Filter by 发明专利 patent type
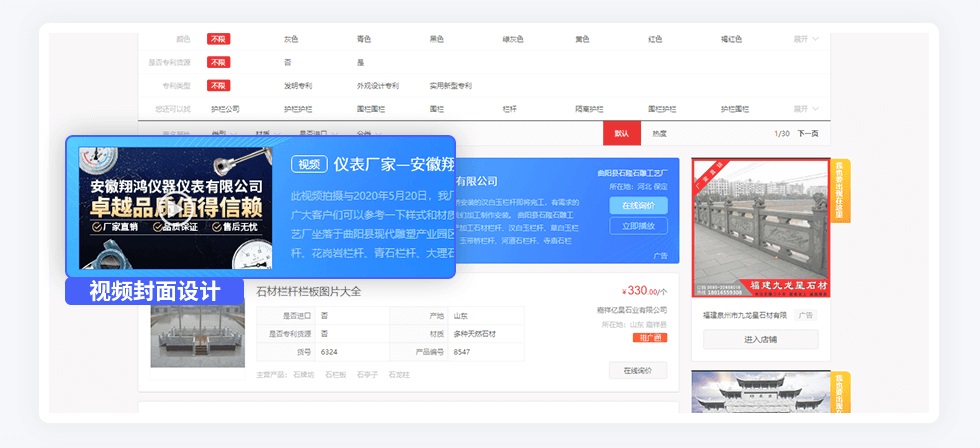The height and width of the screenshot is (448, 980). 298,86
